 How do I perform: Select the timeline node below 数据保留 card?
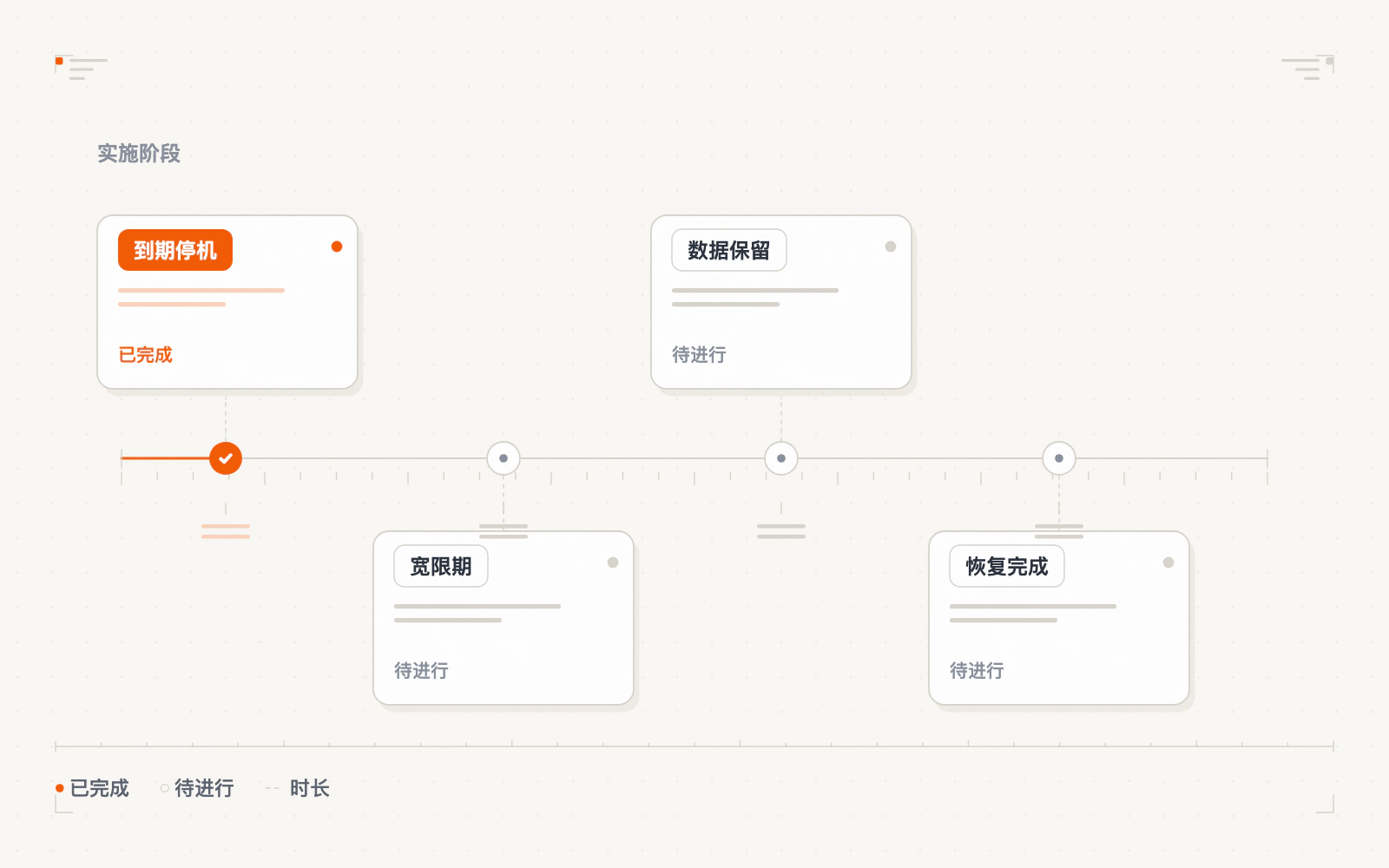781,458
